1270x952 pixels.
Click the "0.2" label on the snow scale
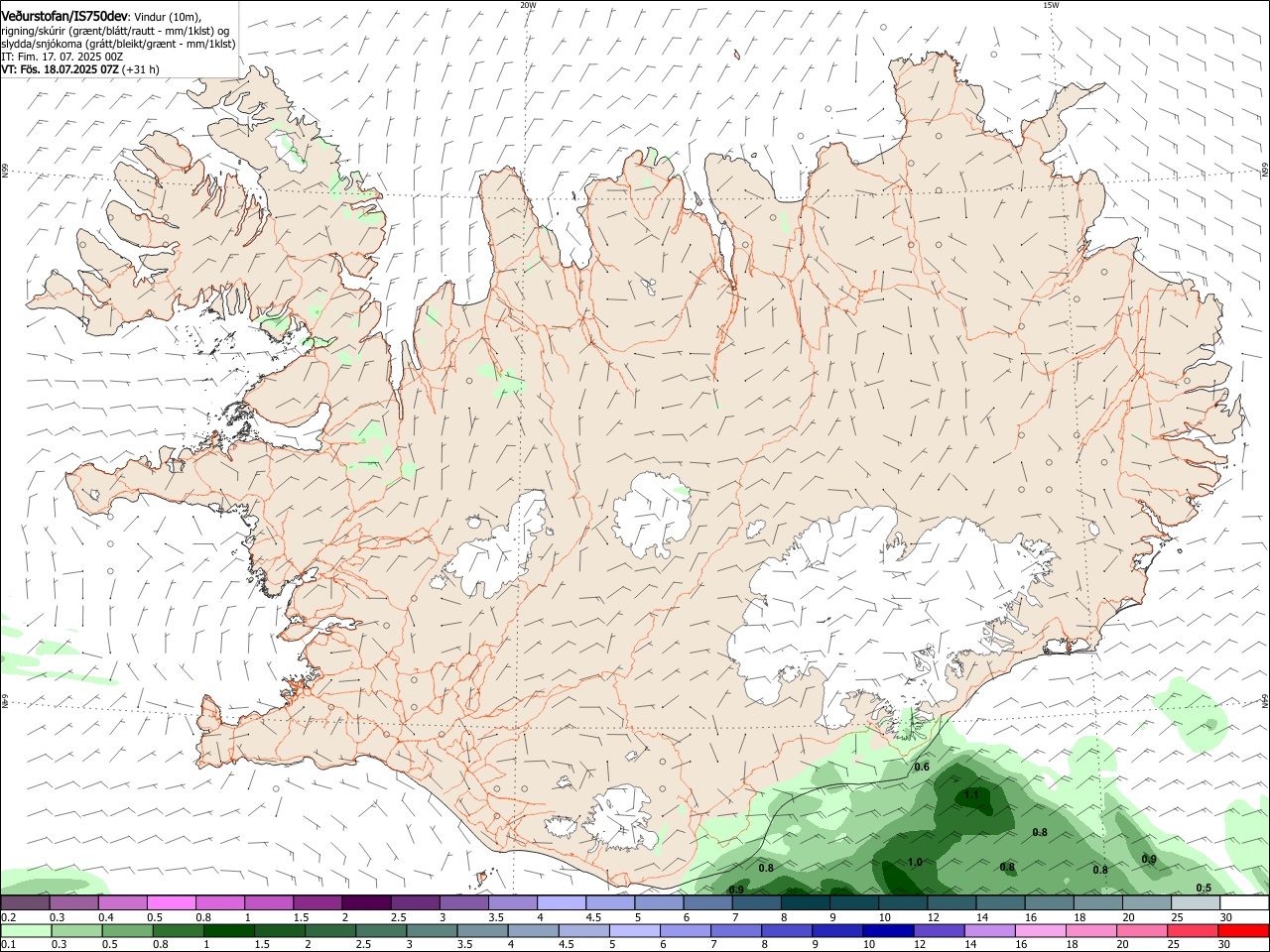tap(9, 917)
